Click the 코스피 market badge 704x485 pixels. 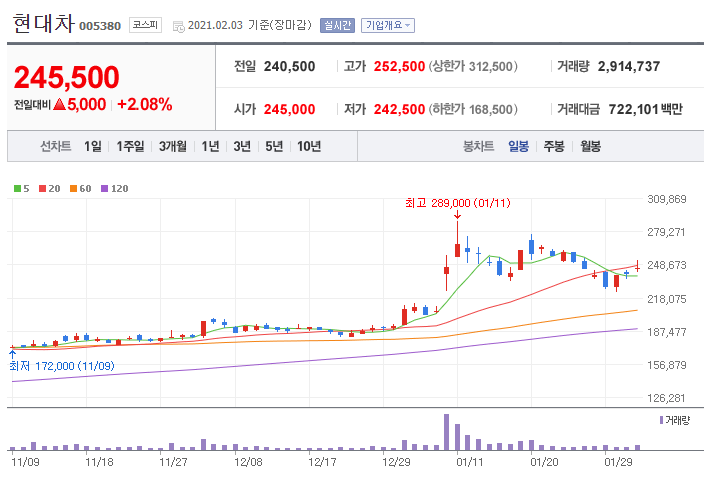tap(145, 25)
